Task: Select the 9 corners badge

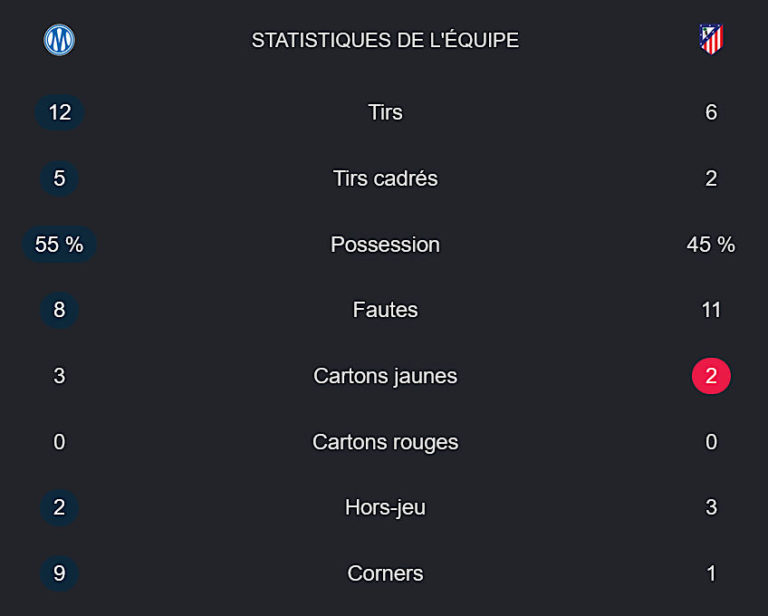Action: 59,573
